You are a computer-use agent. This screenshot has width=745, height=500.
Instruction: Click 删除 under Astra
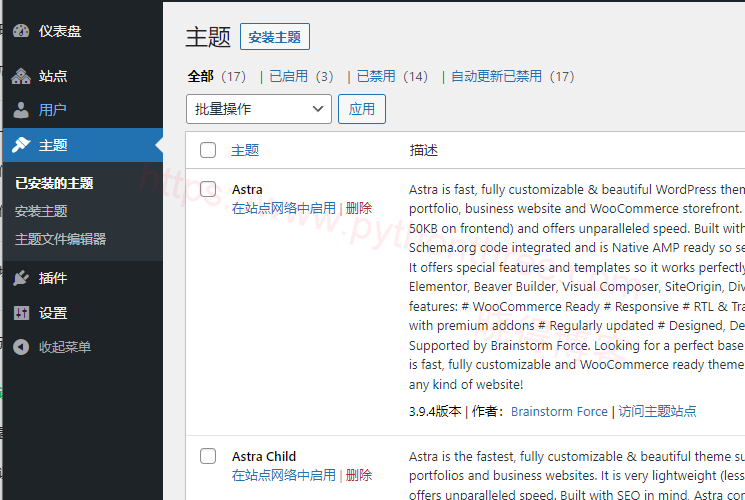[359, 208]
